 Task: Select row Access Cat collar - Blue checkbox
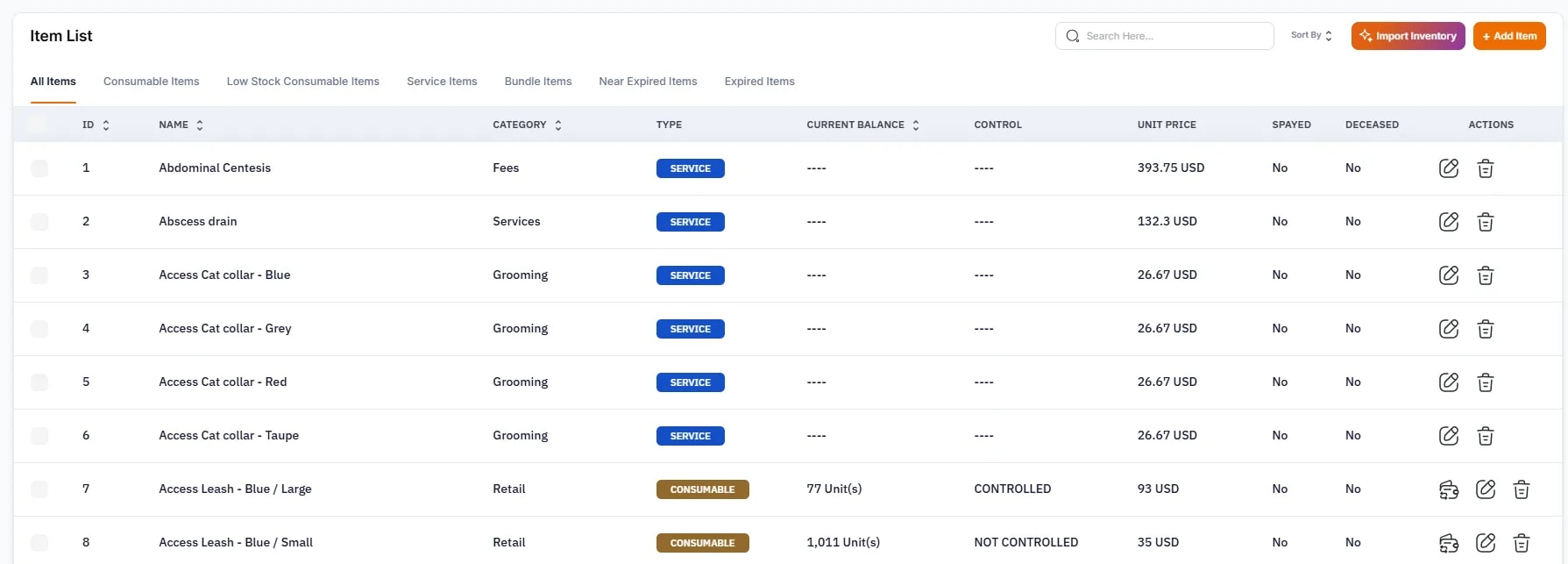pos(39,275)
